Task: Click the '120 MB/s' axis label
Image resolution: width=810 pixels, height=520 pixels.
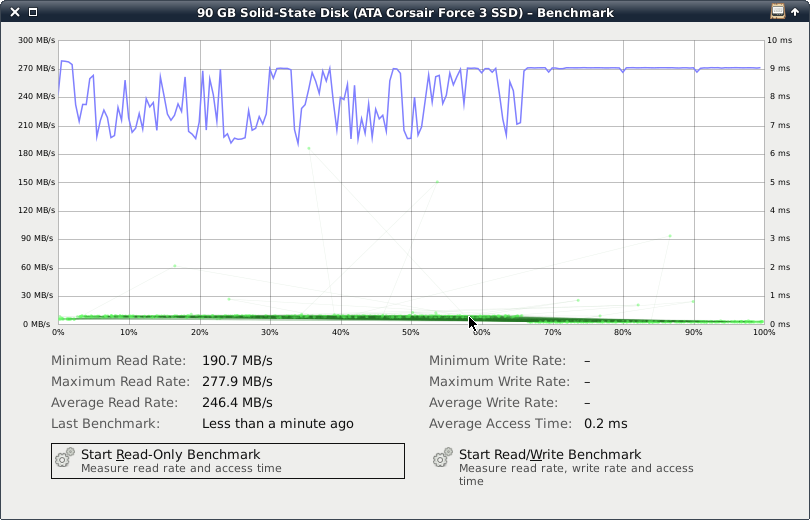Action: pos(36,211)
